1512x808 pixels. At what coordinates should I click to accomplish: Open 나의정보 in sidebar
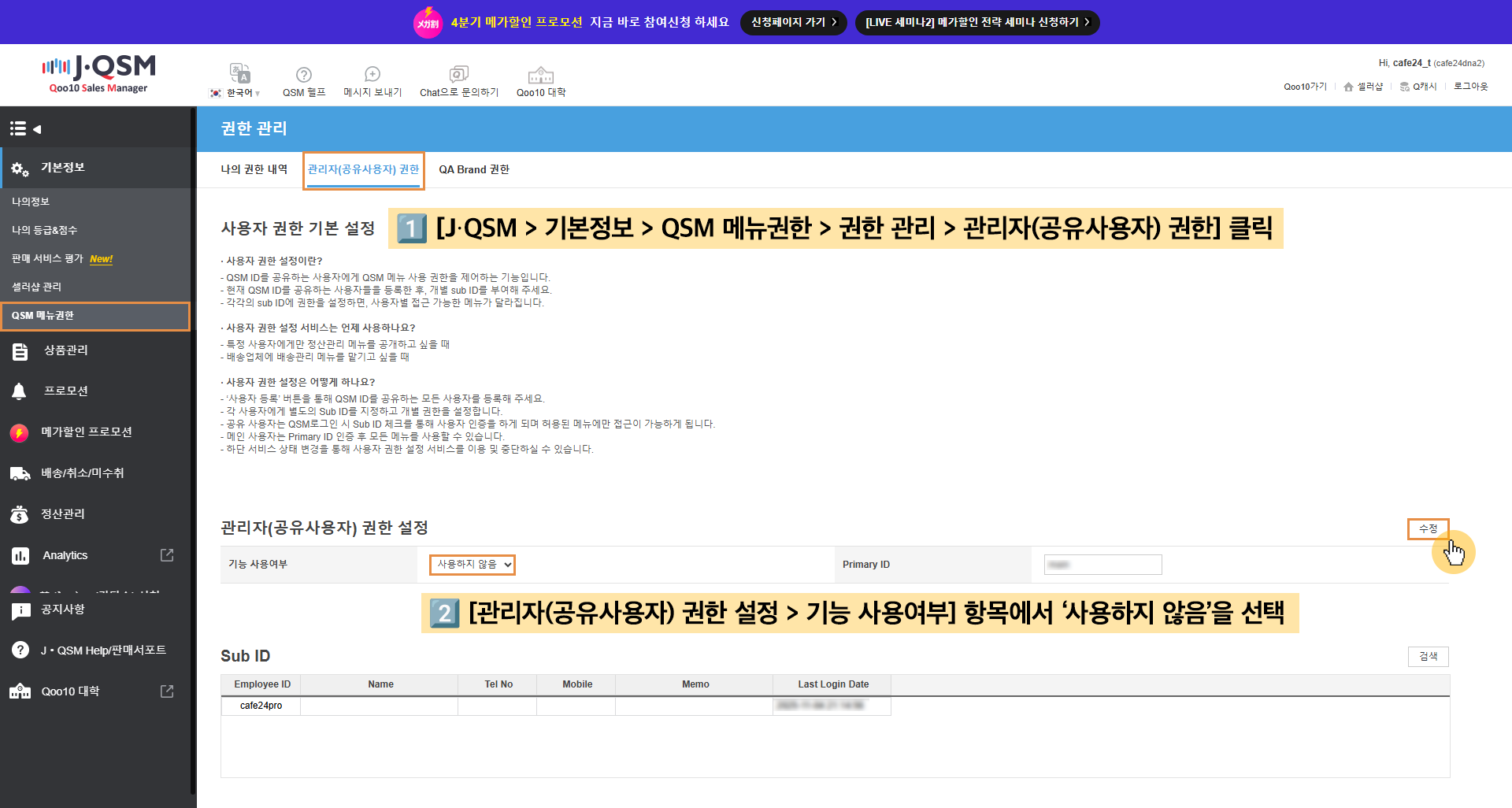point(31,202)
